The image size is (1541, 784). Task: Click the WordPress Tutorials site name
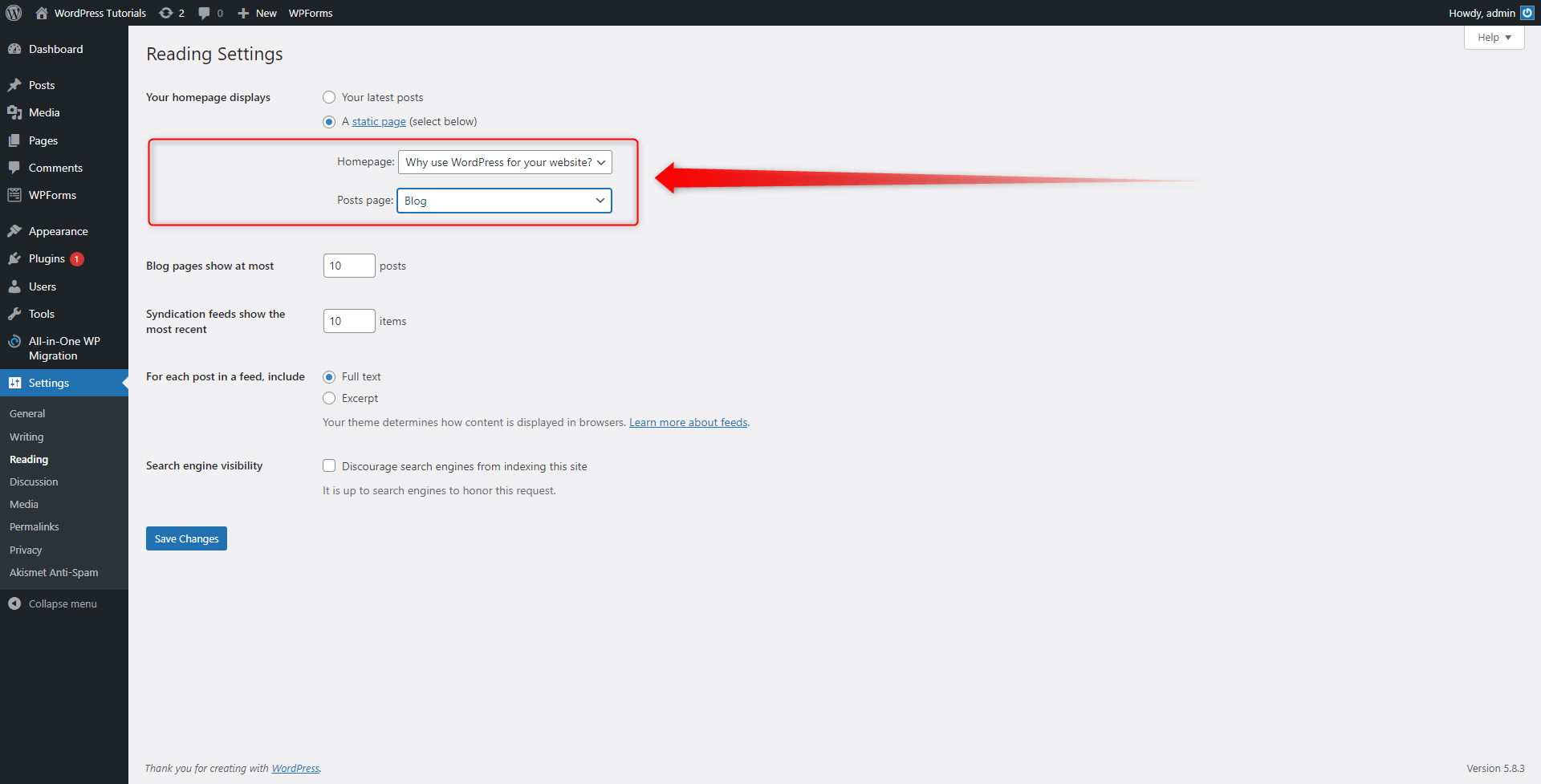click(x=100, y=13)
